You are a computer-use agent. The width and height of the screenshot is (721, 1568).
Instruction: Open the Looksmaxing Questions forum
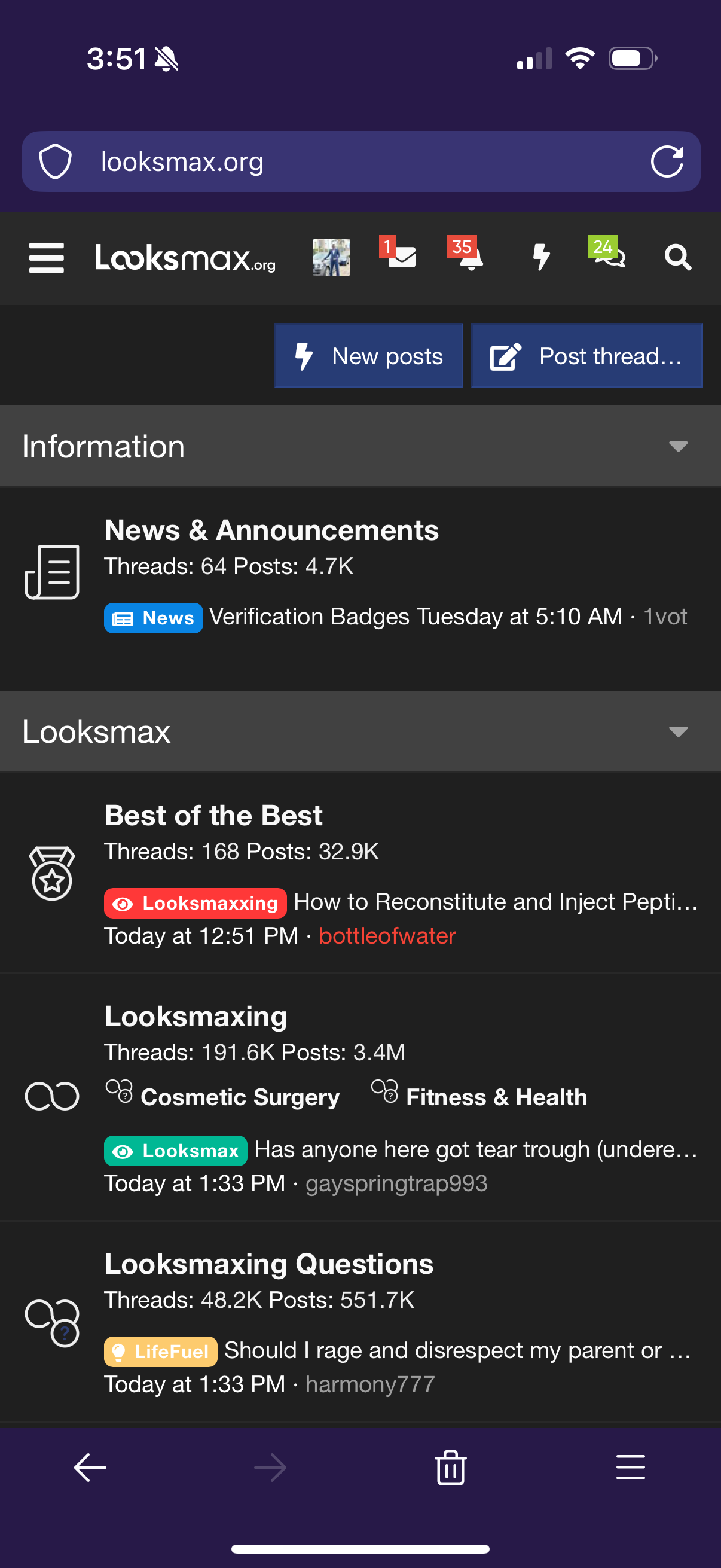[x=268, y=1264]
